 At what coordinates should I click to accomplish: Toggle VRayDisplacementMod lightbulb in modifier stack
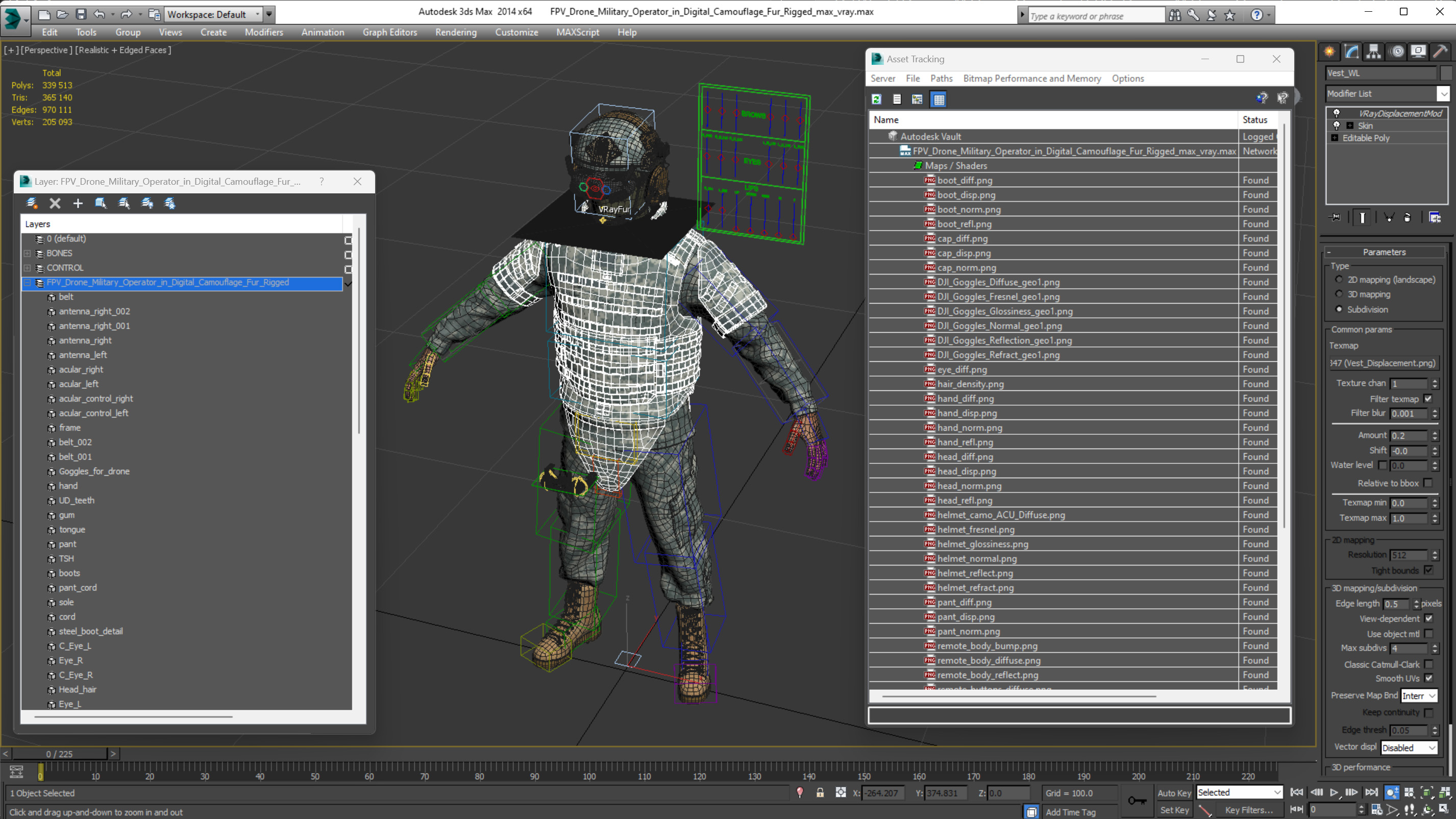tap(1336, 113)
